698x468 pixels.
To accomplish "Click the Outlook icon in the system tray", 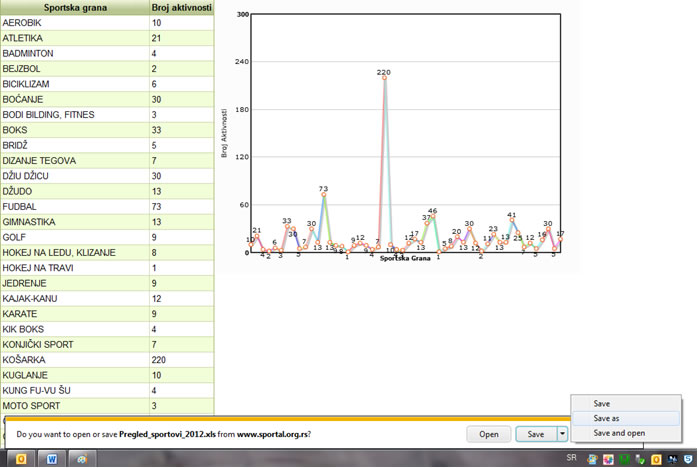I will point(656,459).
